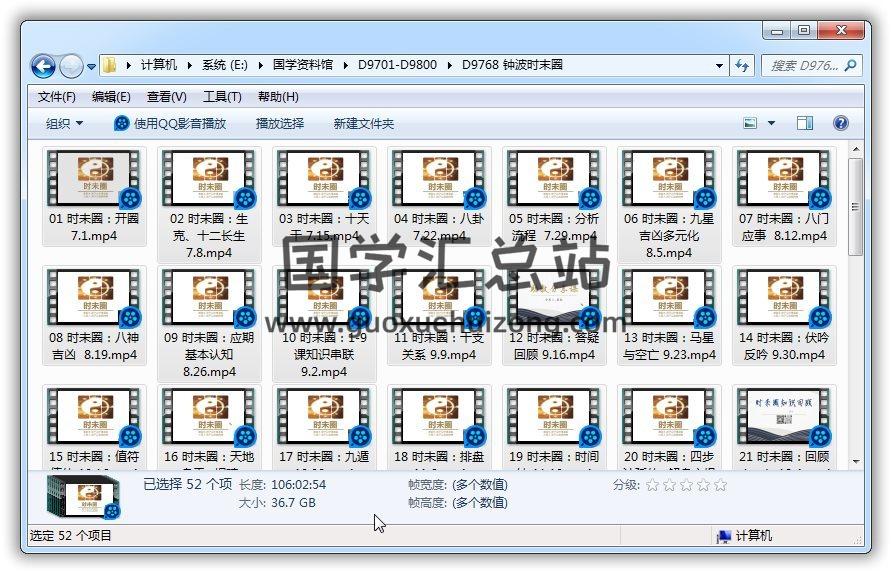Select D9768 钟波时未圈 breadcrumb segment
This screenshot has height=574, width=892.
coord(512,65)
